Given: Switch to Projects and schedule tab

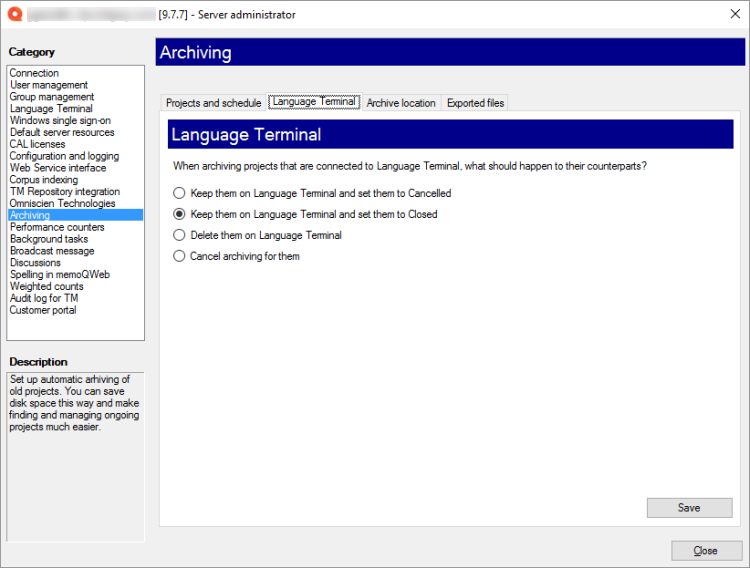Looking at the screenshot, I should 213,103.
